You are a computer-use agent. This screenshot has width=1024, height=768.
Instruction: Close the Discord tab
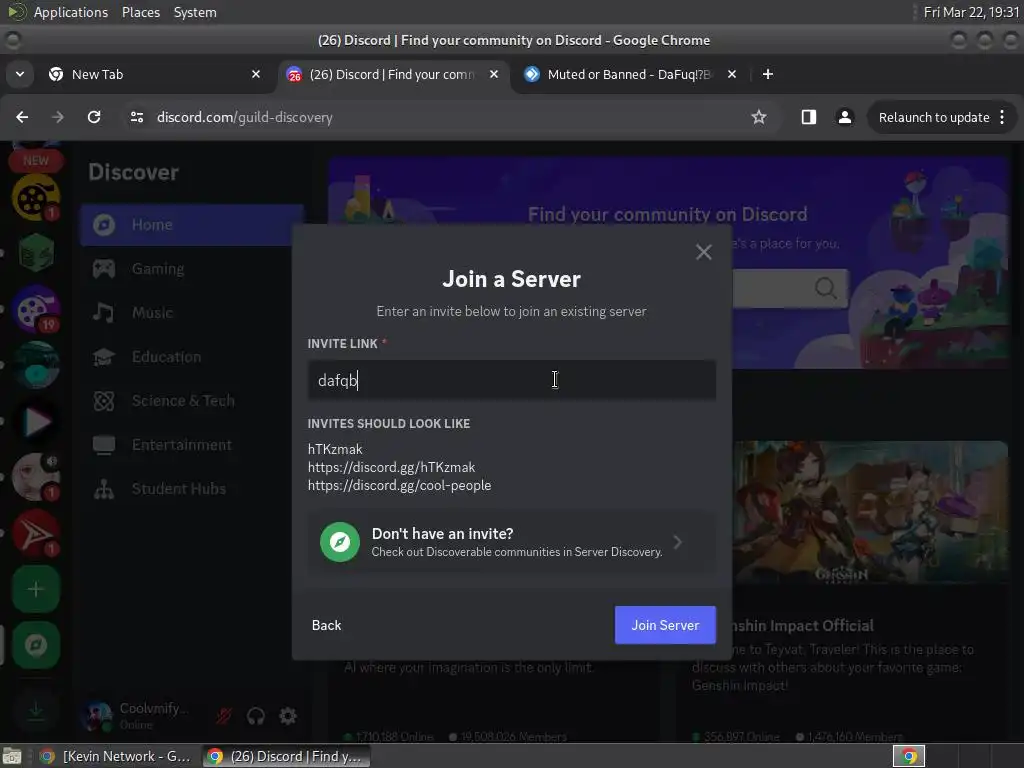tap(494, 74)
